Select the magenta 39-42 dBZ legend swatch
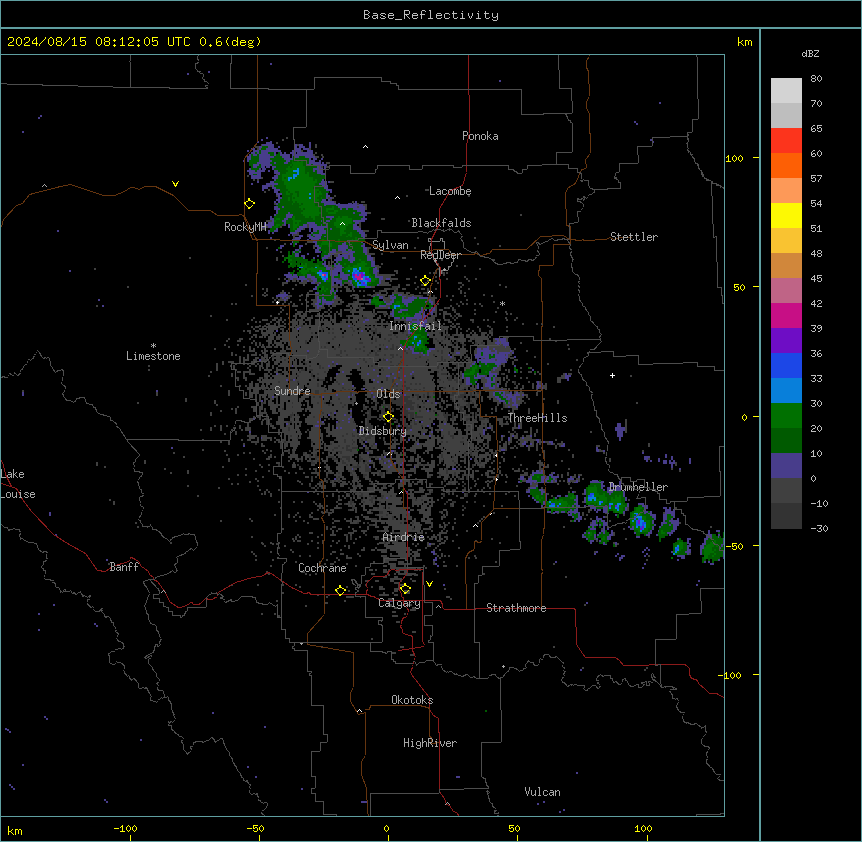This screenshot has width=862, height=842. 786,315
